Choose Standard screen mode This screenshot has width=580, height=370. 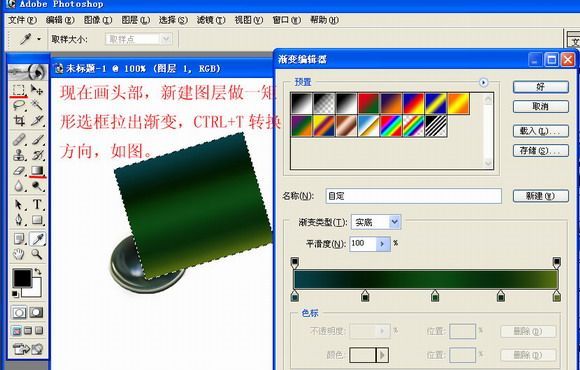point(17,331)
